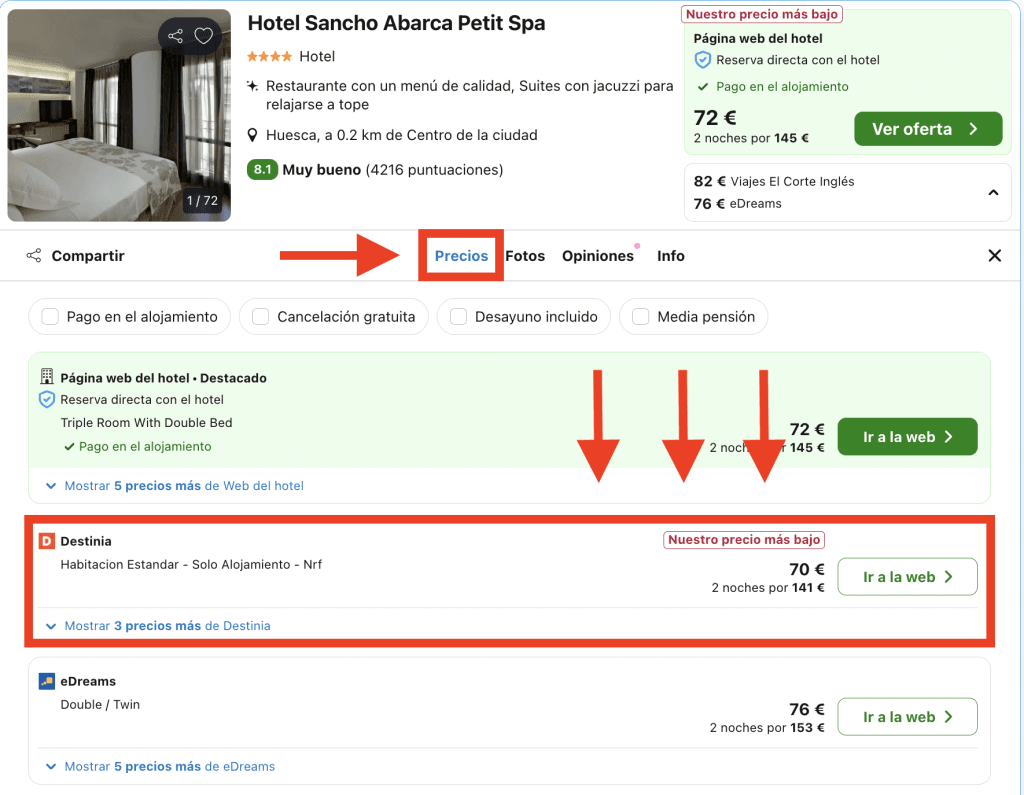Toggle the Cancelación gratuita checkbox
Image resolution: width=1024 pixels, height=795 pixels.
pyautogui.click(x=261, y=317)
